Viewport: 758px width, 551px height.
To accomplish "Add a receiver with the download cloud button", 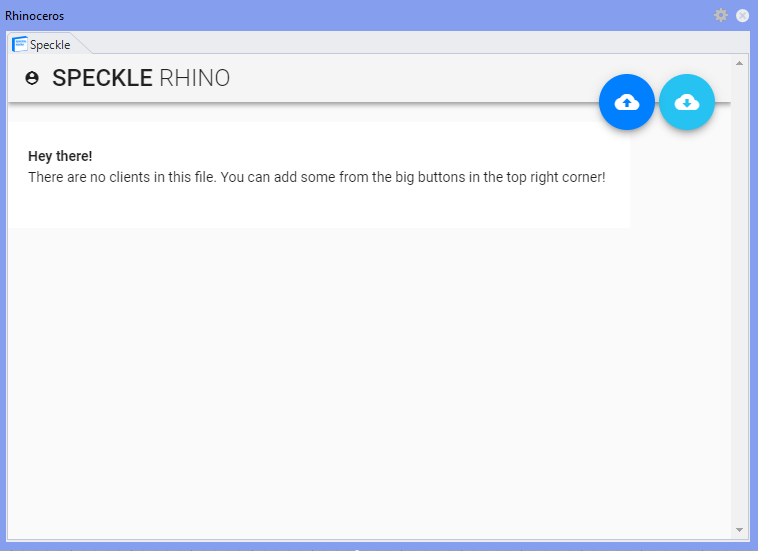I will point(686,102).
